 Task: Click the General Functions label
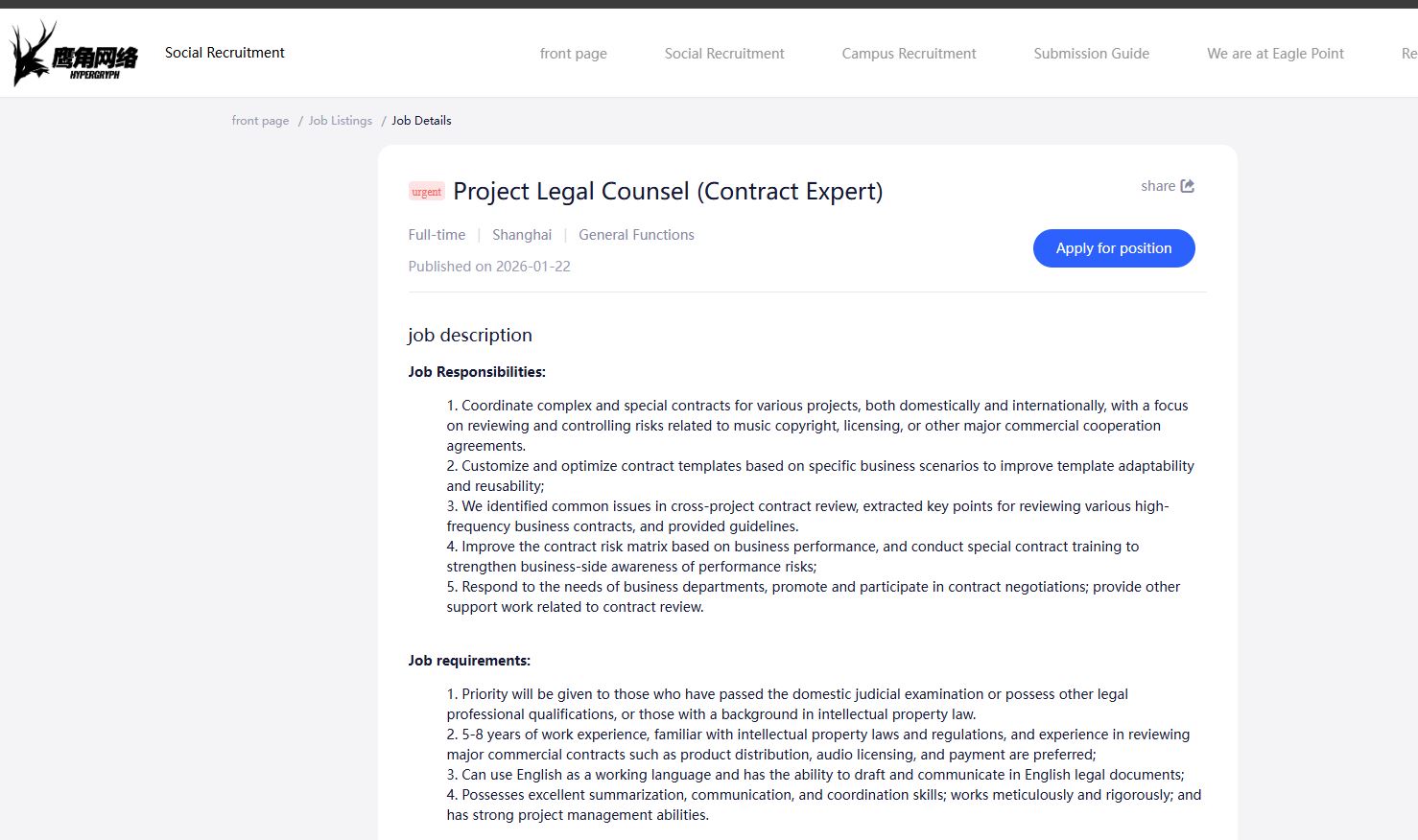point(636,235)
